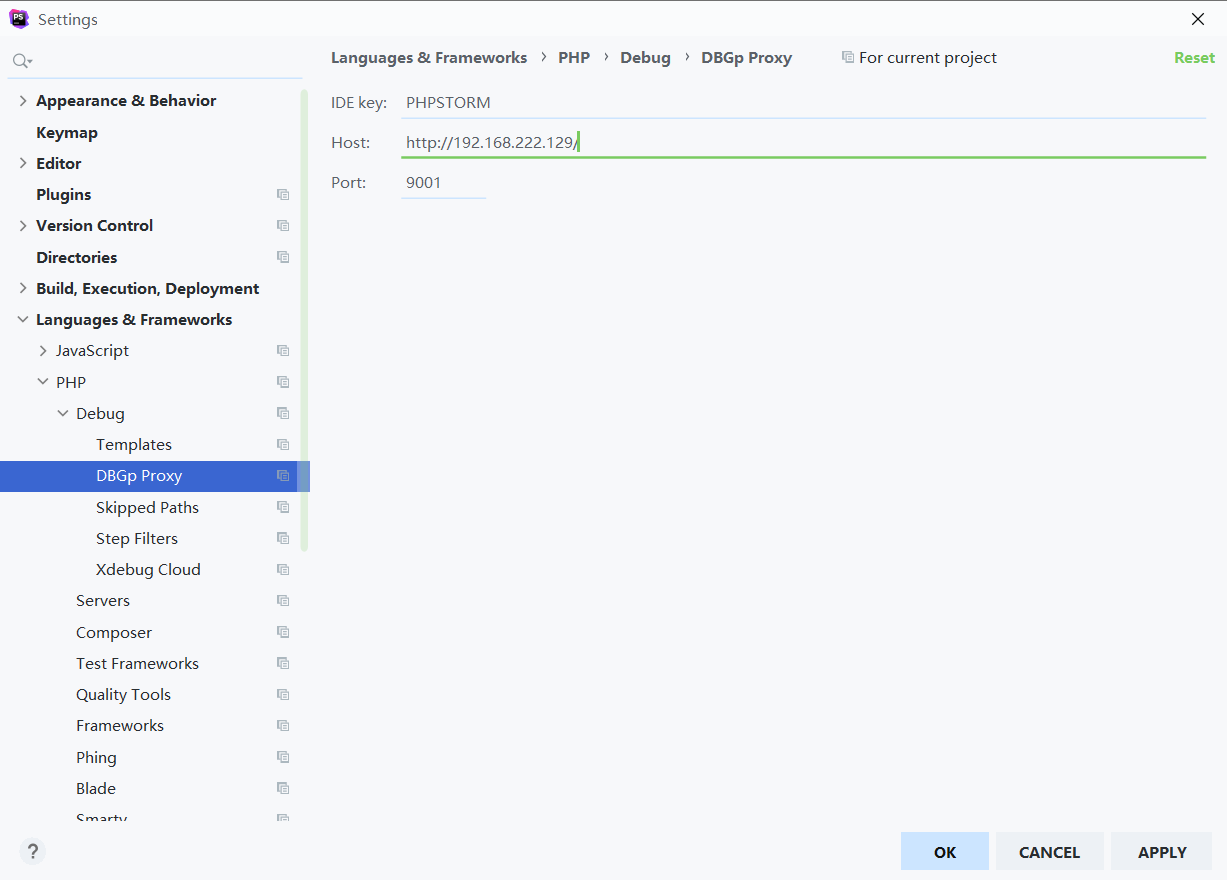
Task: Click the APPLY button
Action: (1162, 852)
